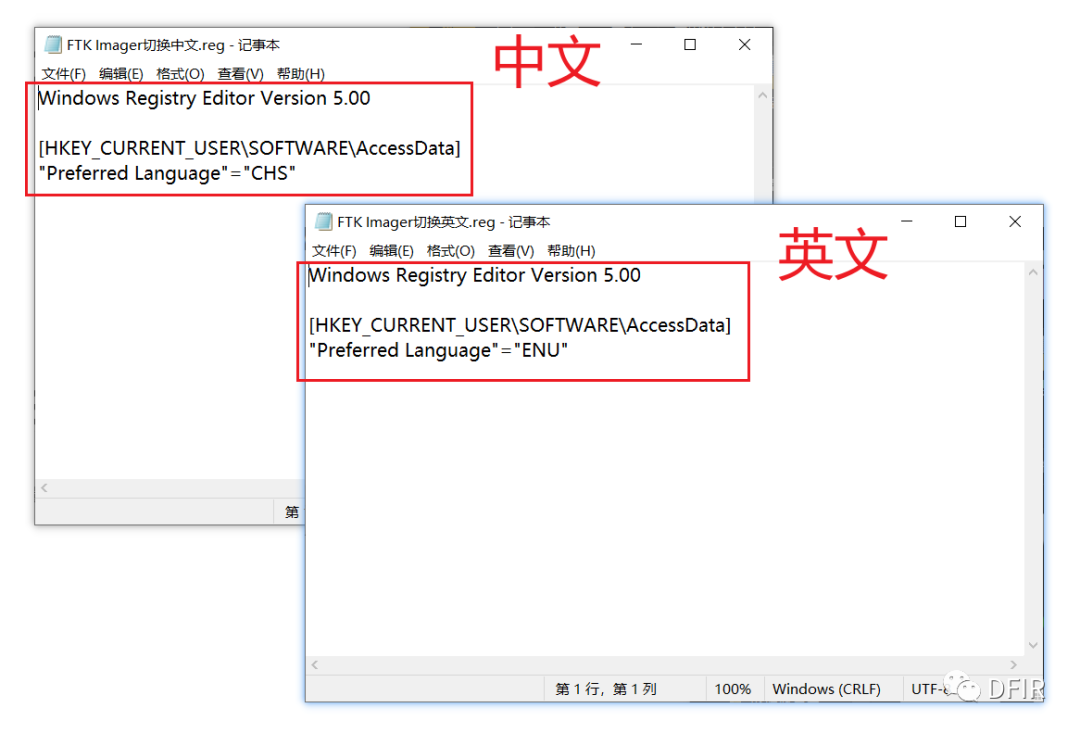Click Registry Editor Version line in Chinese window

204,99
